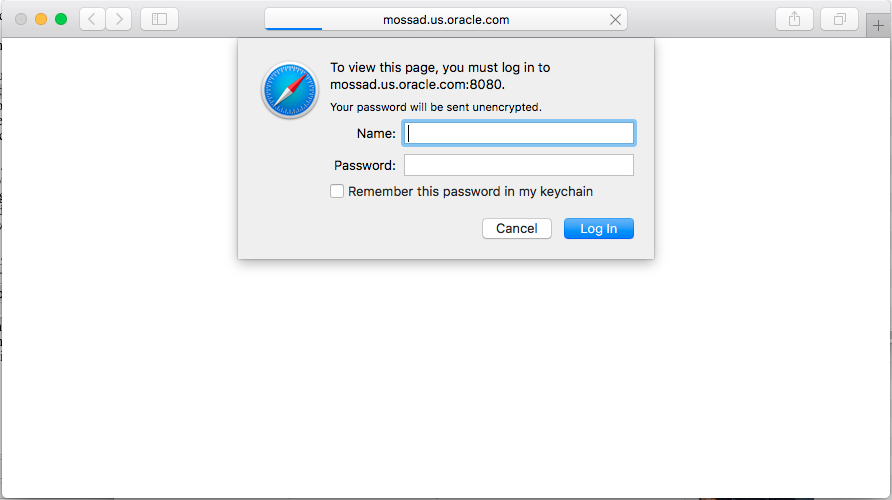The image size is (892, 500).
Task: Show the Safari sidebar
Action: pyautogui.click(x=159, y=19)
